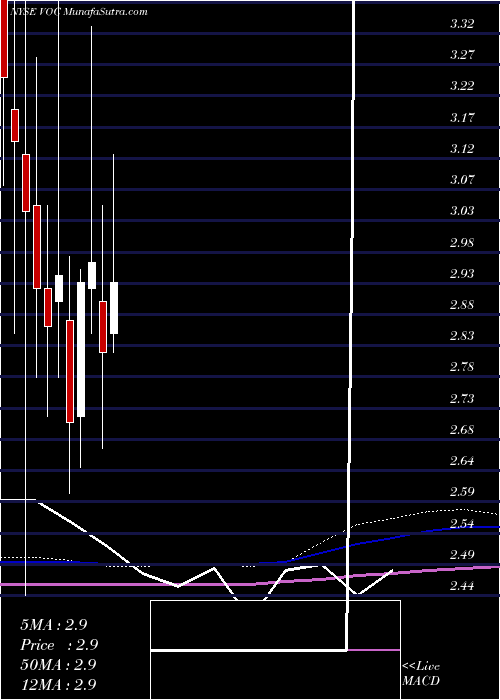
Task: Select the 3.17 price level label
Action: click(462, 118)
